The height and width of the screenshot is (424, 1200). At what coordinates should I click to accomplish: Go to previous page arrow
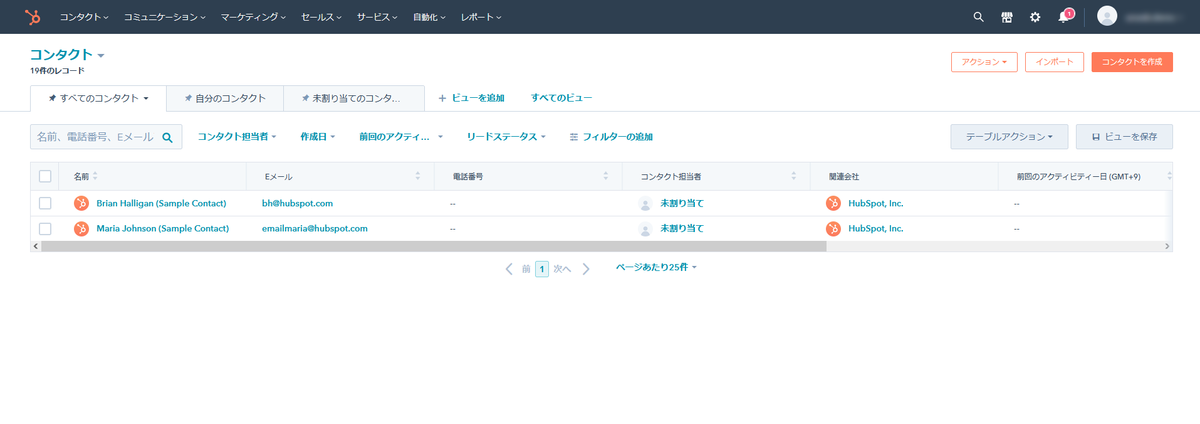509,269
